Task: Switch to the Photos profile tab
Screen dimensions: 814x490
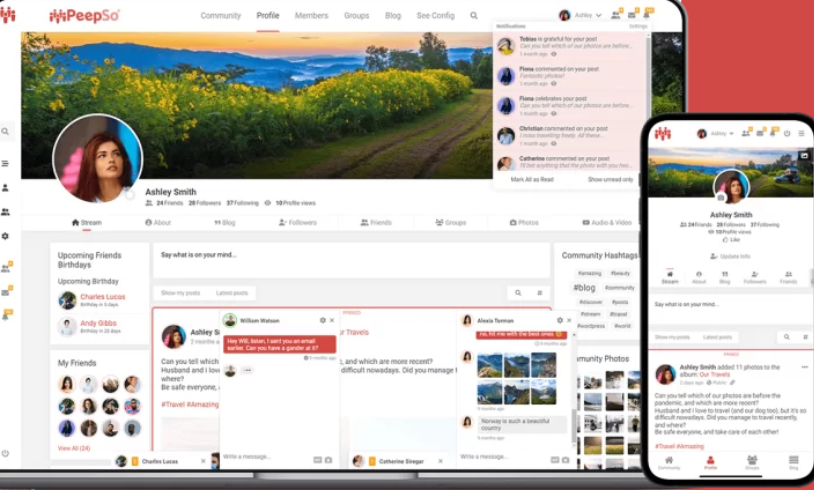Action: click(524, 222)
